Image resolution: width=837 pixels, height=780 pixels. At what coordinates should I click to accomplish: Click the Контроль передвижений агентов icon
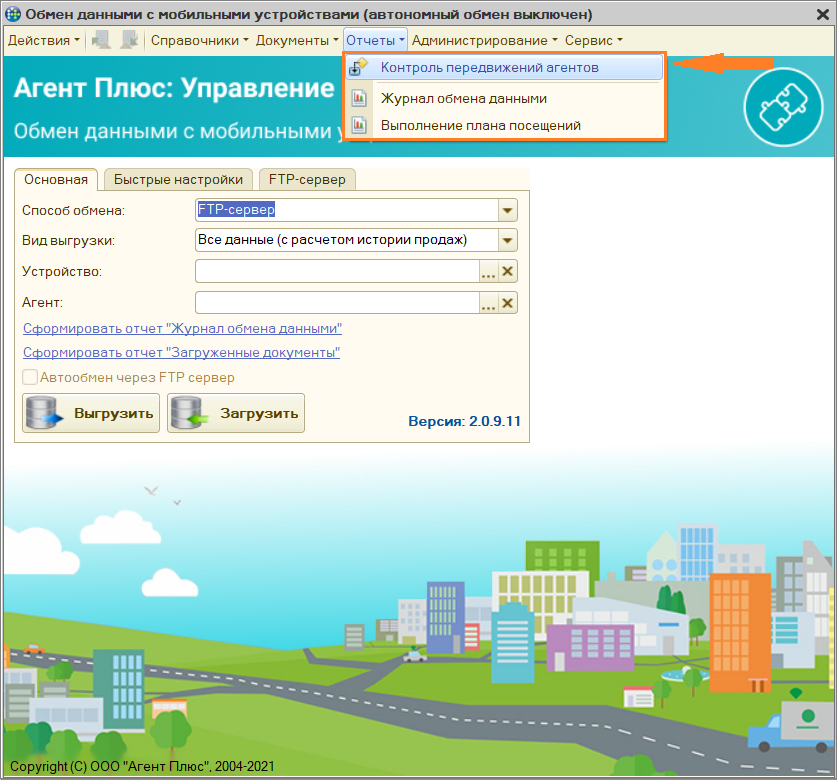tap(358, 68)
